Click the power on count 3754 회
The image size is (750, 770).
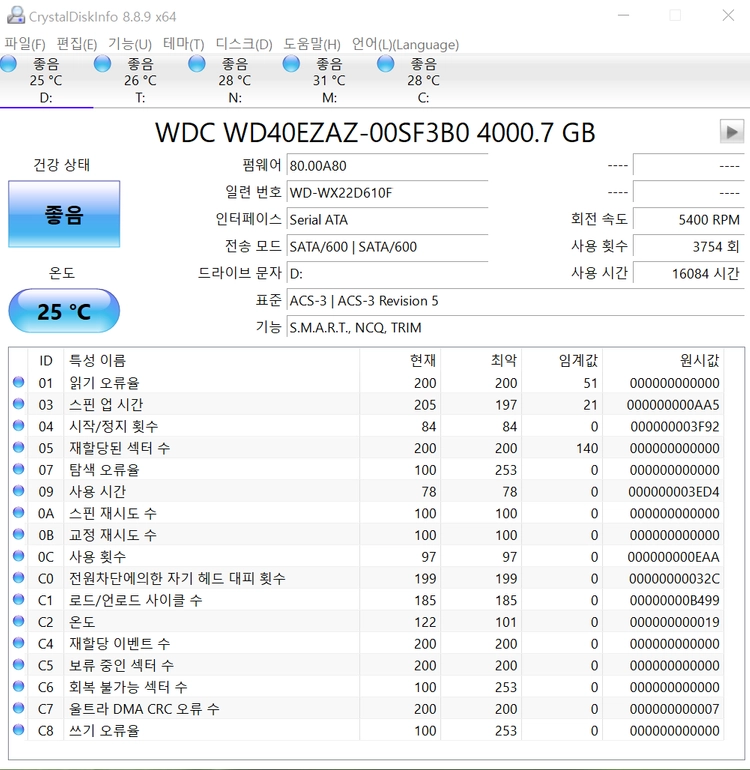(x=689, y=247)
